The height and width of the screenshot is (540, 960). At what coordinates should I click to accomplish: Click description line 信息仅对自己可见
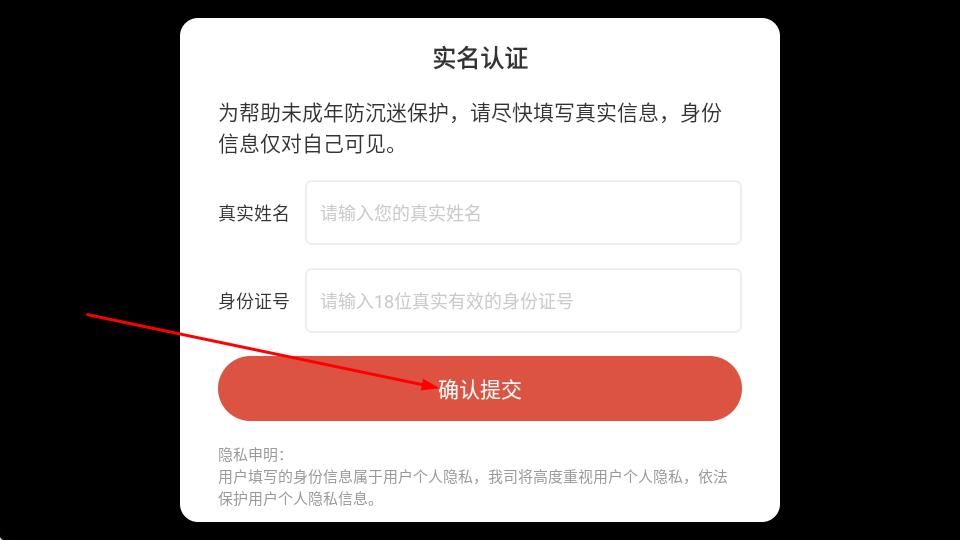(x=308, y=144)
